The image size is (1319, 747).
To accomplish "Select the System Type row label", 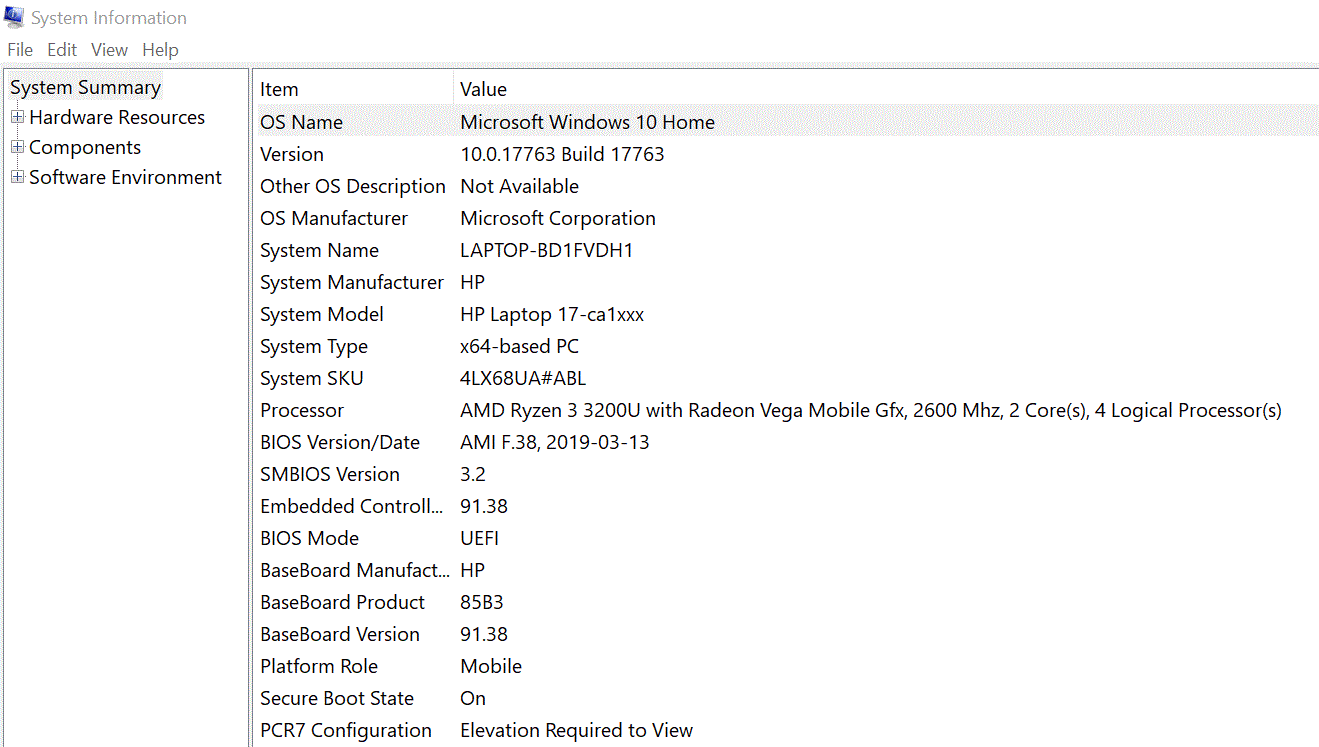I will pos(314,346).
